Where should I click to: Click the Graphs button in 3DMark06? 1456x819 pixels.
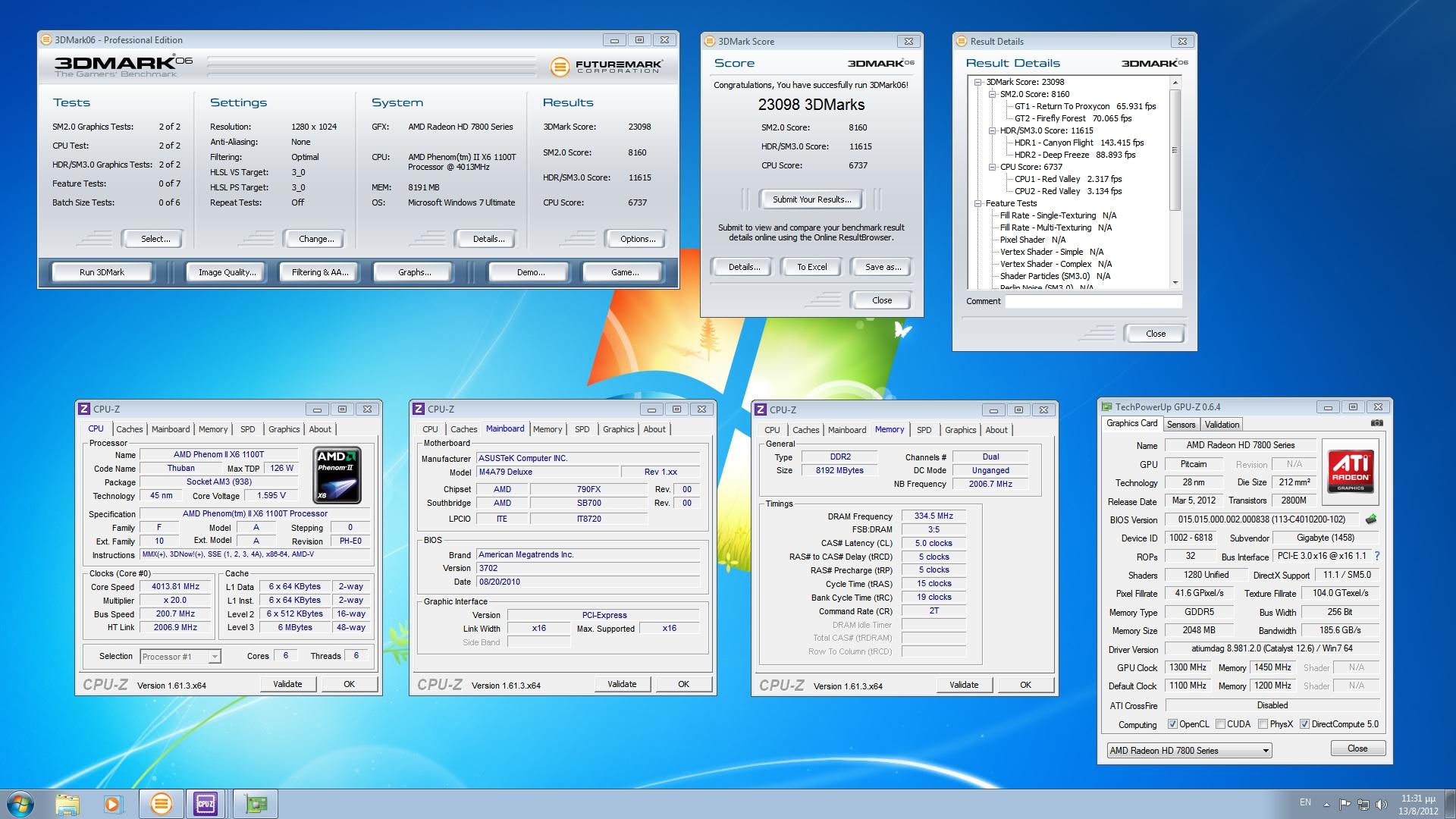pos(414,272)
